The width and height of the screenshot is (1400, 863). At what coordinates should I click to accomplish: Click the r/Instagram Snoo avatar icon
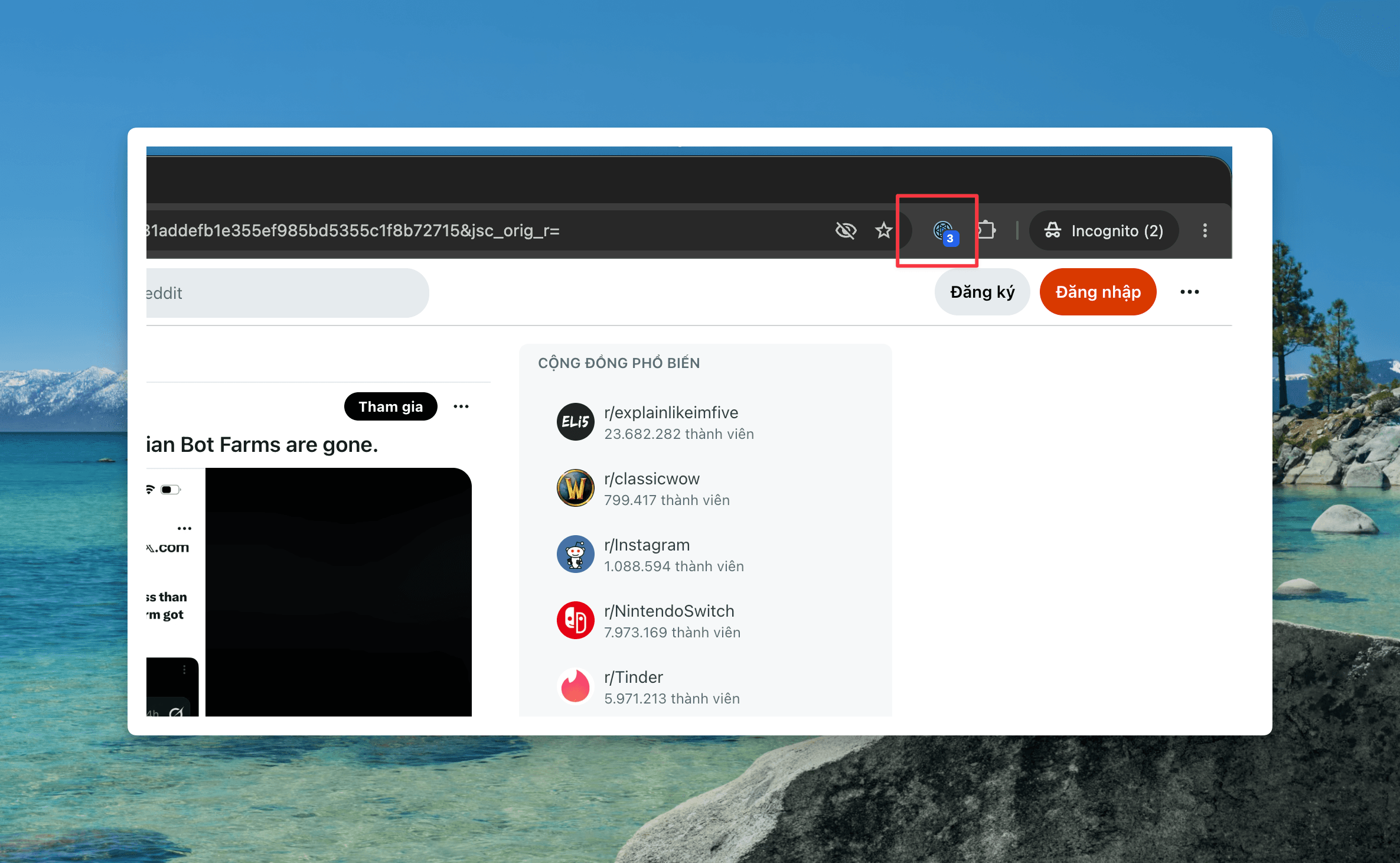pos(575,554)
